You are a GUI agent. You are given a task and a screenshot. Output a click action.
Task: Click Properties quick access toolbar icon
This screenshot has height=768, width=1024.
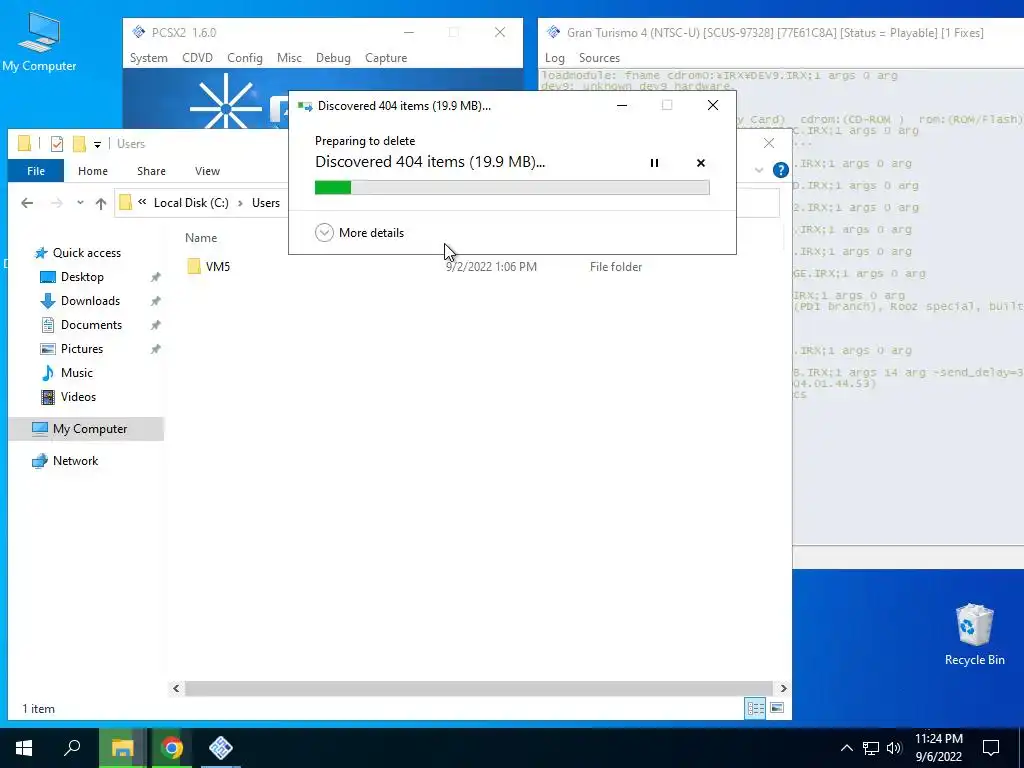(57, 144)
